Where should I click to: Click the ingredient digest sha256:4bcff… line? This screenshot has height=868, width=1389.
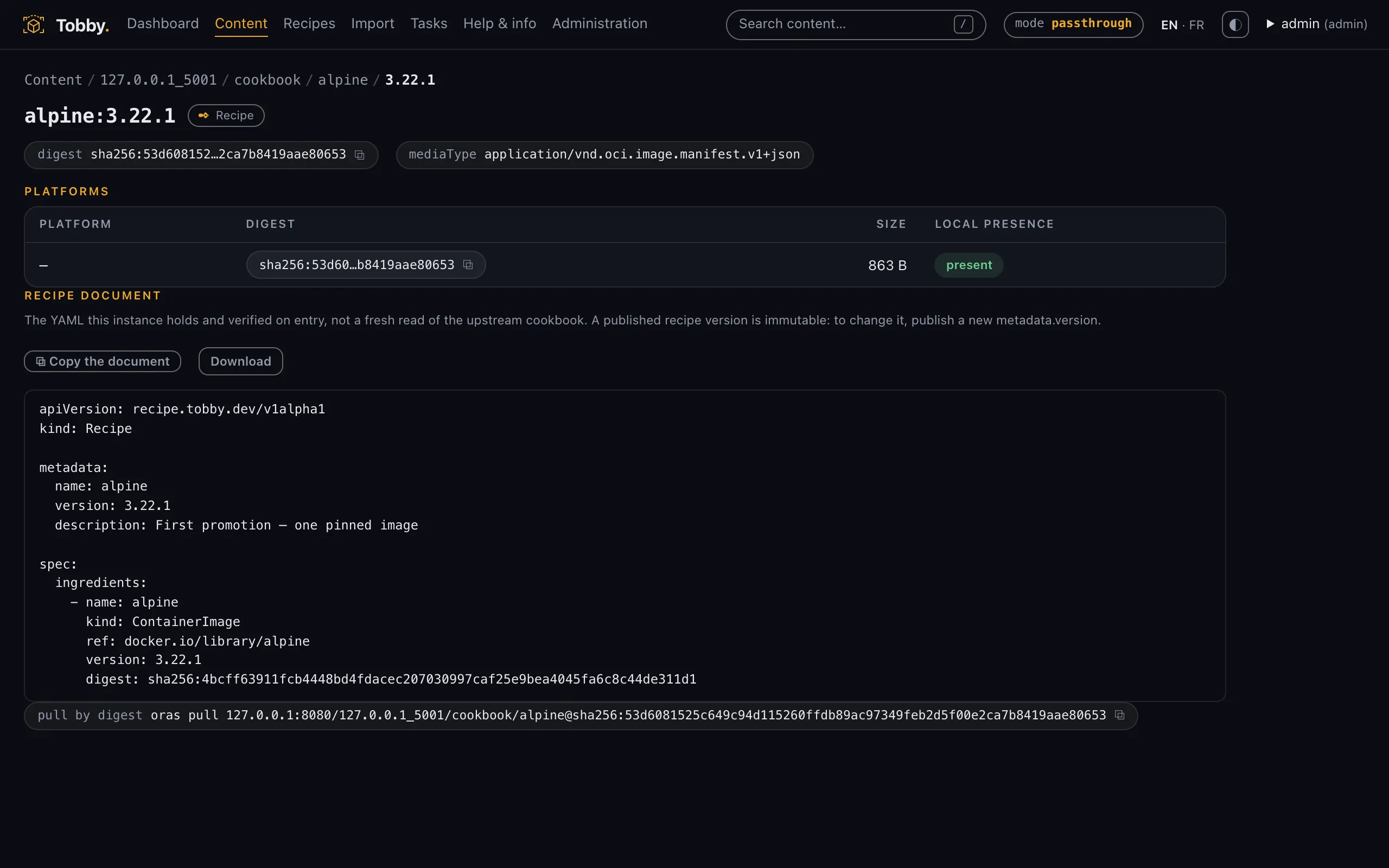tap(391, 680)
